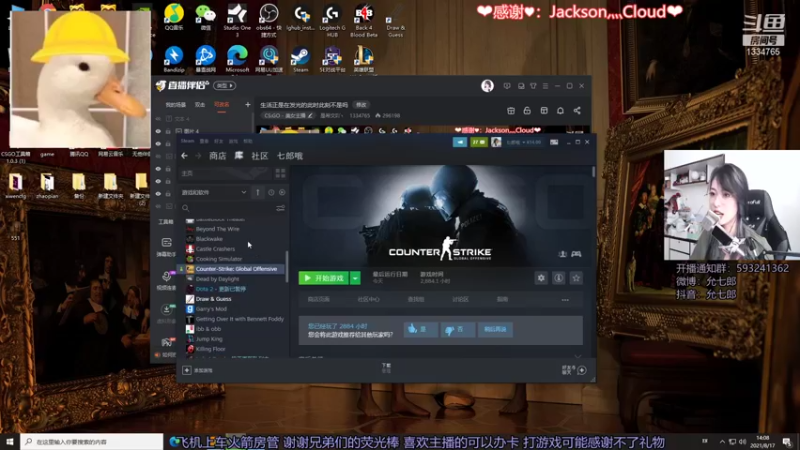
Task: Click the Steam account avatar in the title bar
Action: [496, 142]
